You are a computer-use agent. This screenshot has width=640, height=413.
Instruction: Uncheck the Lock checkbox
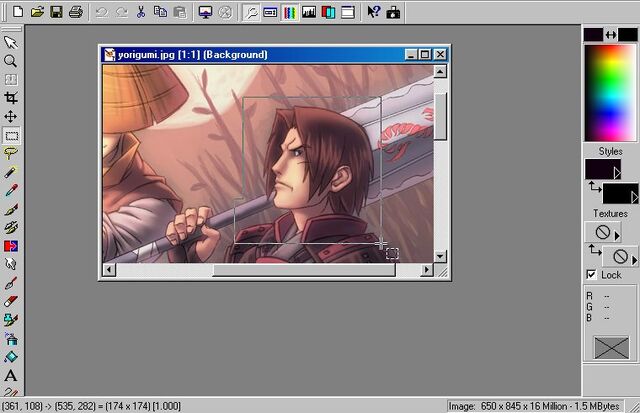(591, 275)
